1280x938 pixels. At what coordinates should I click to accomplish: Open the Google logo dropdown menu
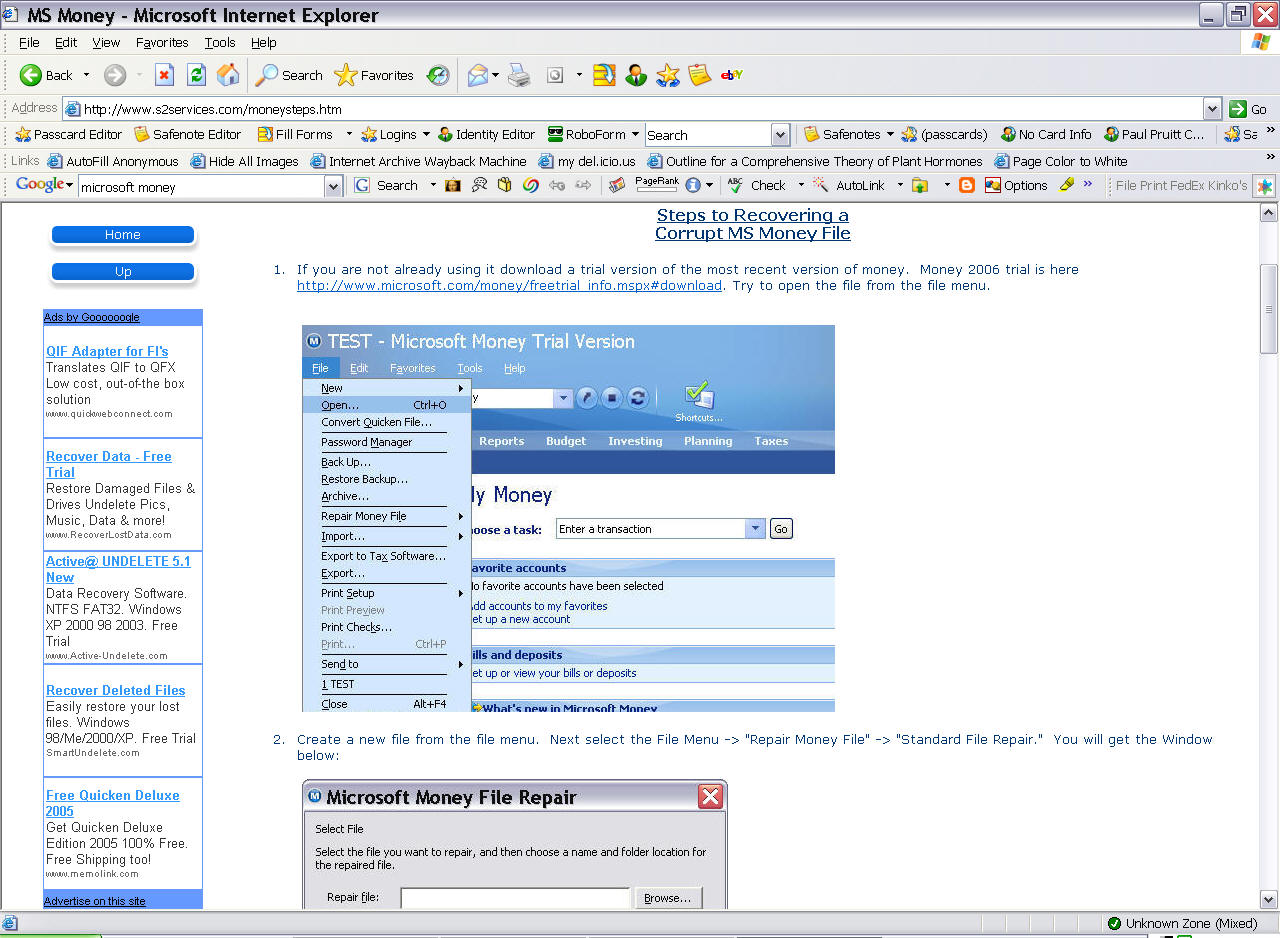[x=44, y=185]
